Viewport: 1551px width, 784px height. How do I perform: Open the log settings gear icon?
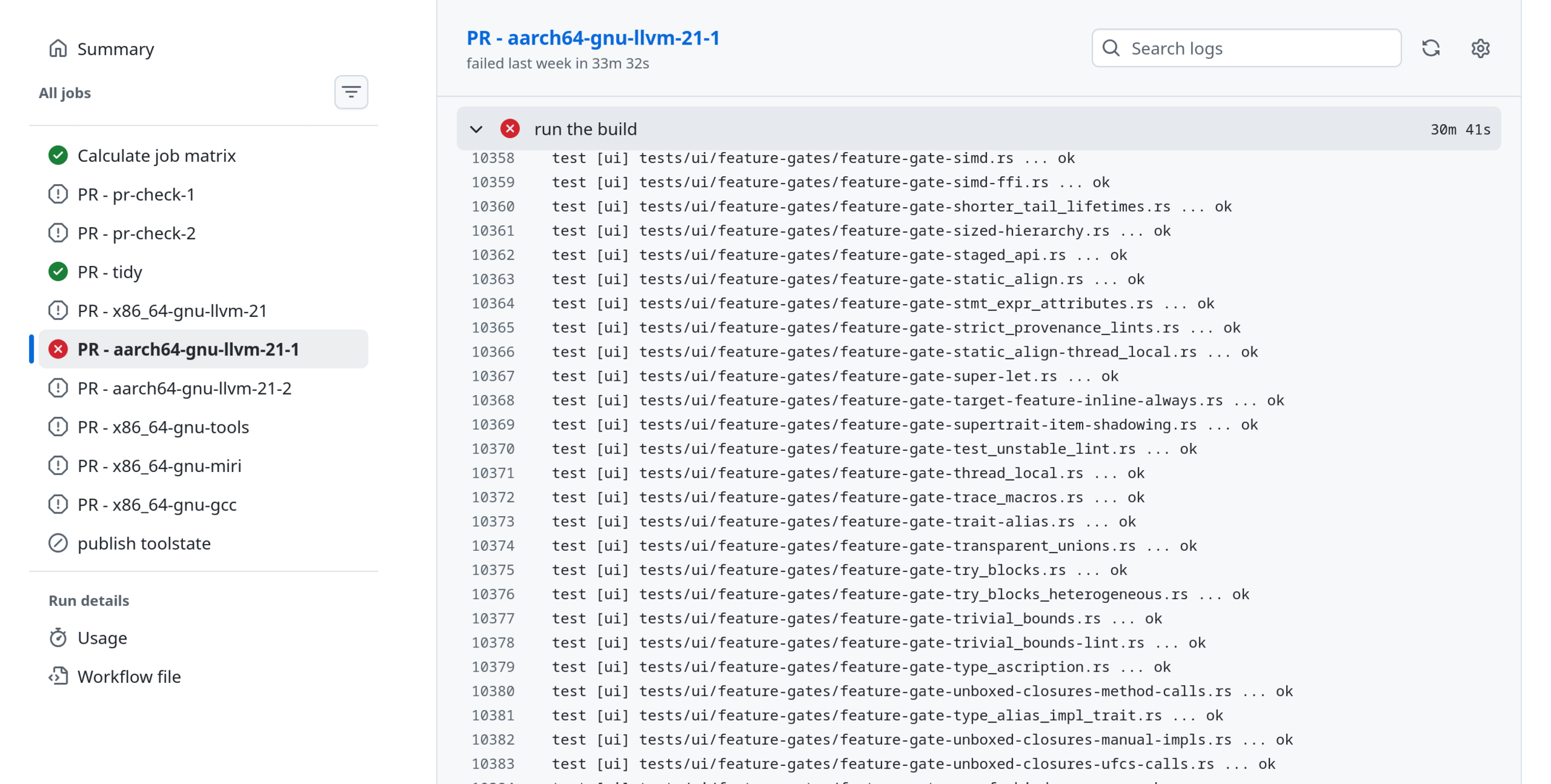[x=1480, y=48]
